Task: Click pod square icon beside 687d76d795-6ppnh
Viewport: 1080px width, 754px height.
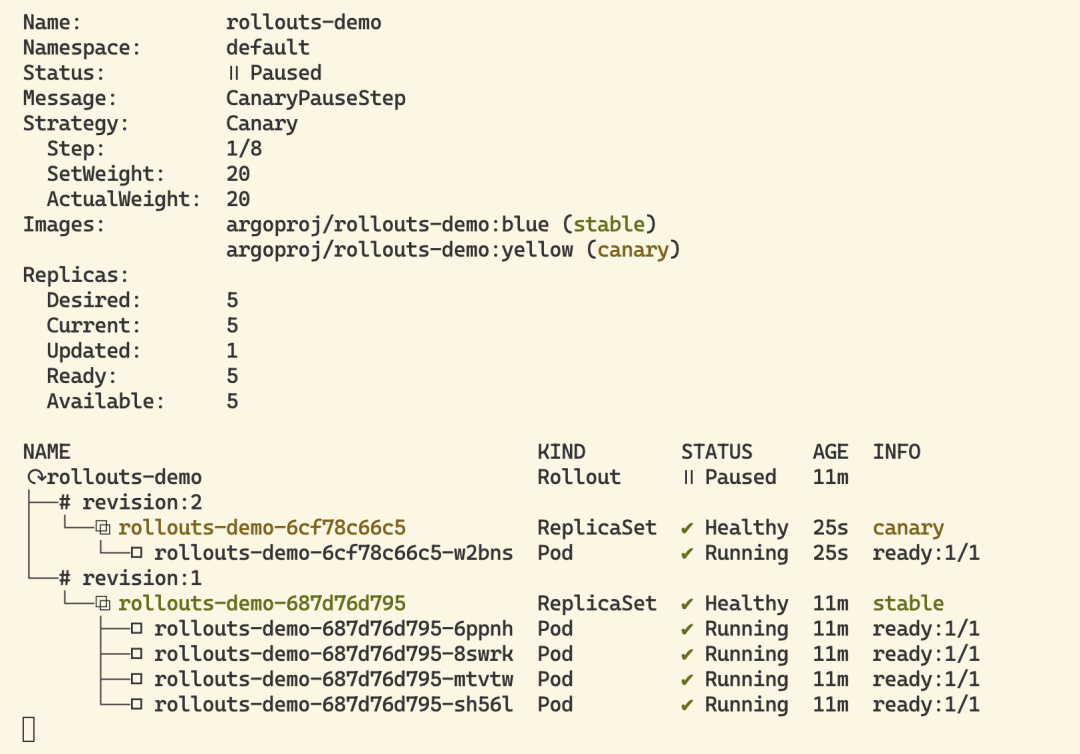Action: (136, 629)
